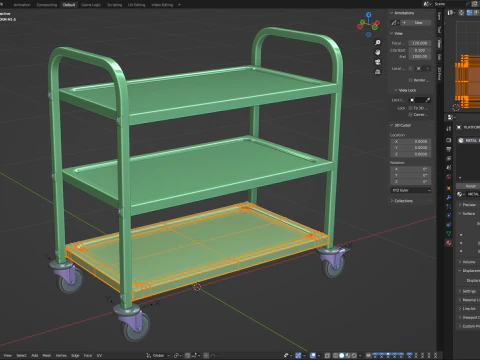The height and width of the screenshot is (360, 480).
Task: Switch to the Scripting workspace tab
Action: [x=114, y=5]
